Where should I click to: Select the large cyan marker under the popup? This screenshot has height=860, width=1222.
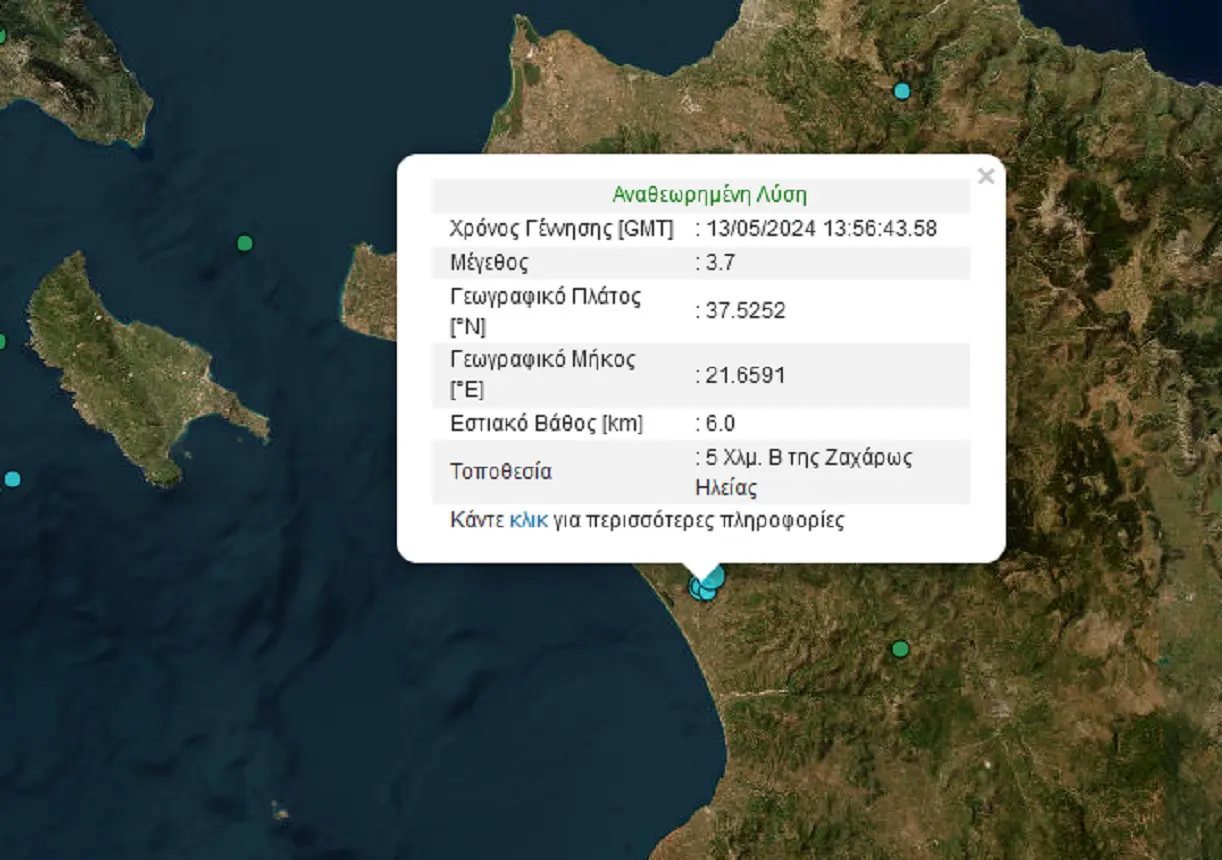(x=712, y=576)
